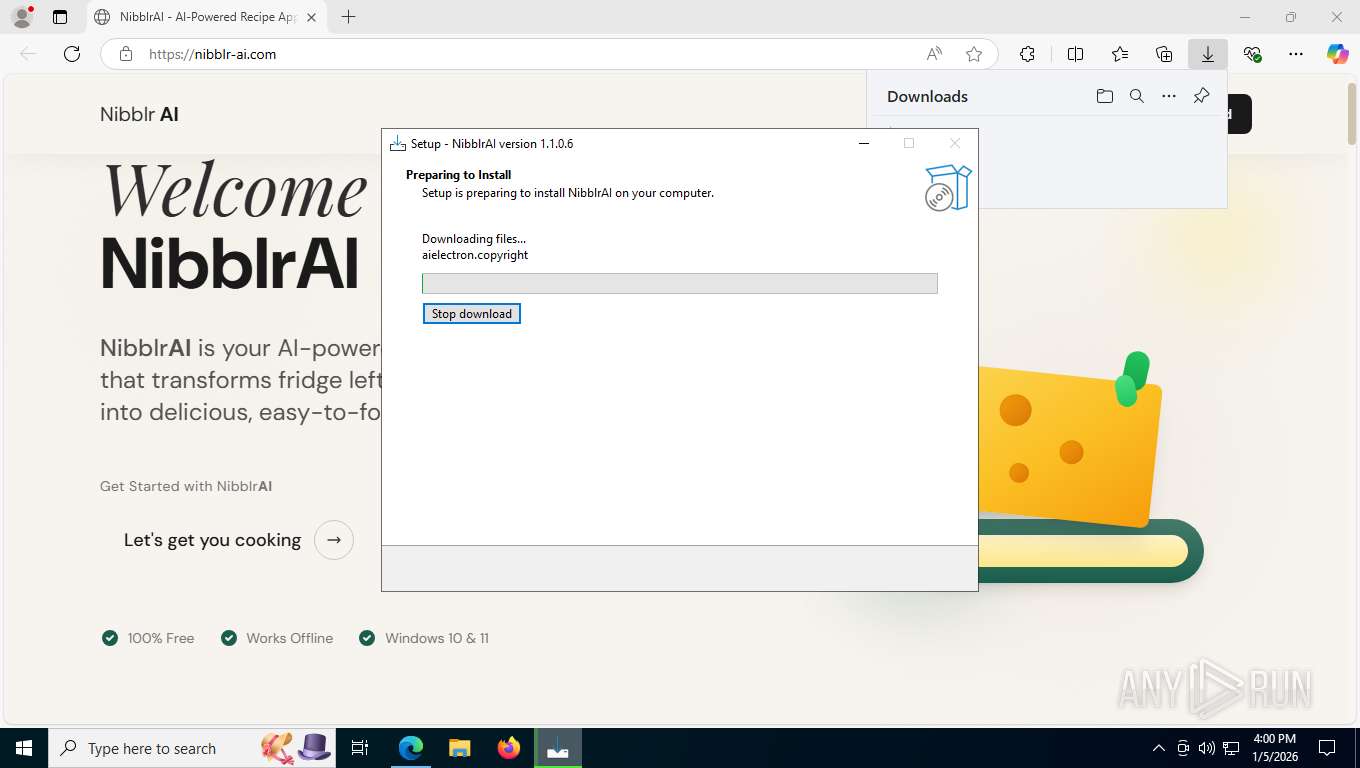Click the network tray icon

[x=1231, y=748]
